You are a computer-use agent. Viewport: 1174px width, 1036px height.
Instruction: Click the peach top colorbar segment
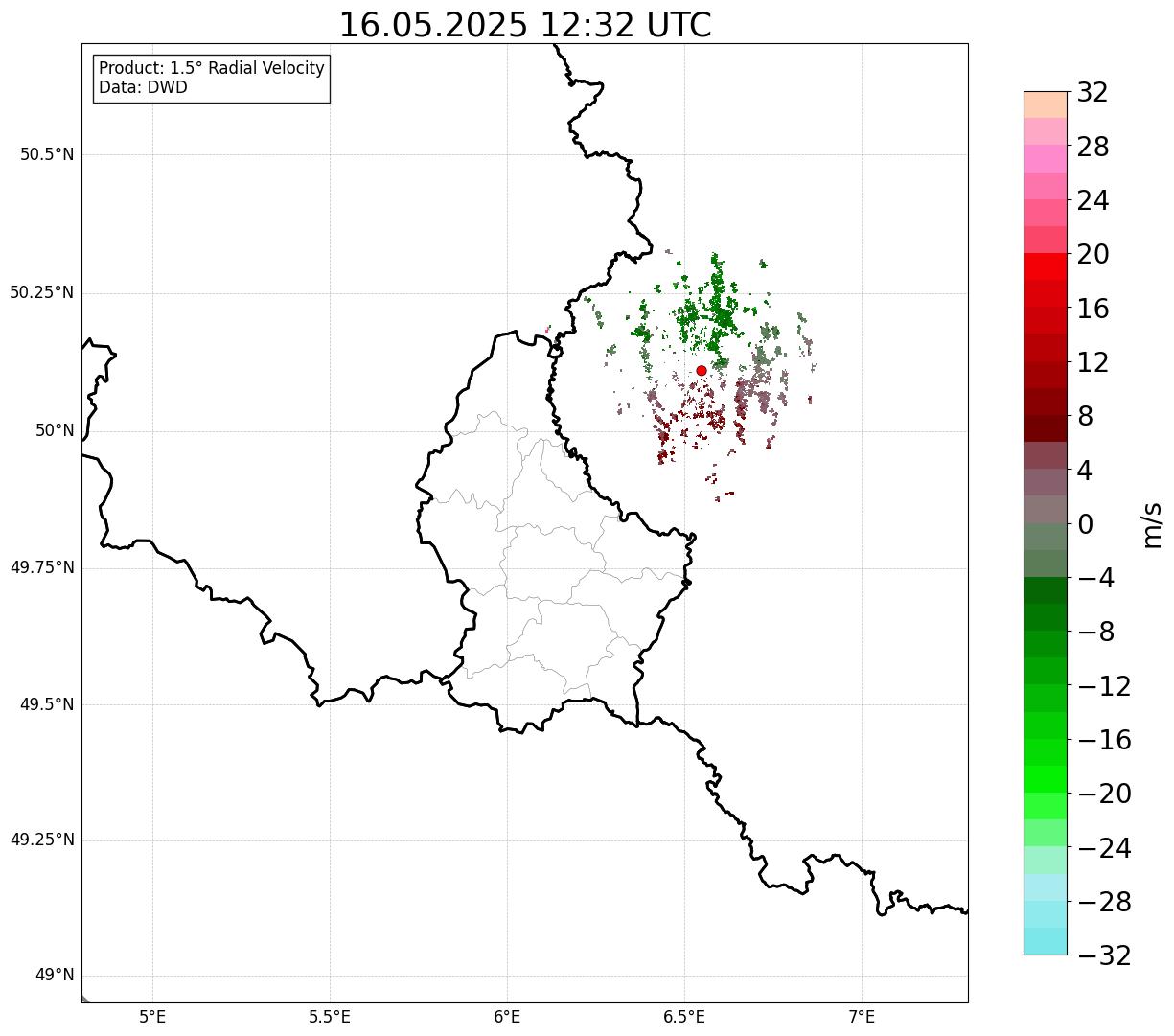pos(1046,104)
